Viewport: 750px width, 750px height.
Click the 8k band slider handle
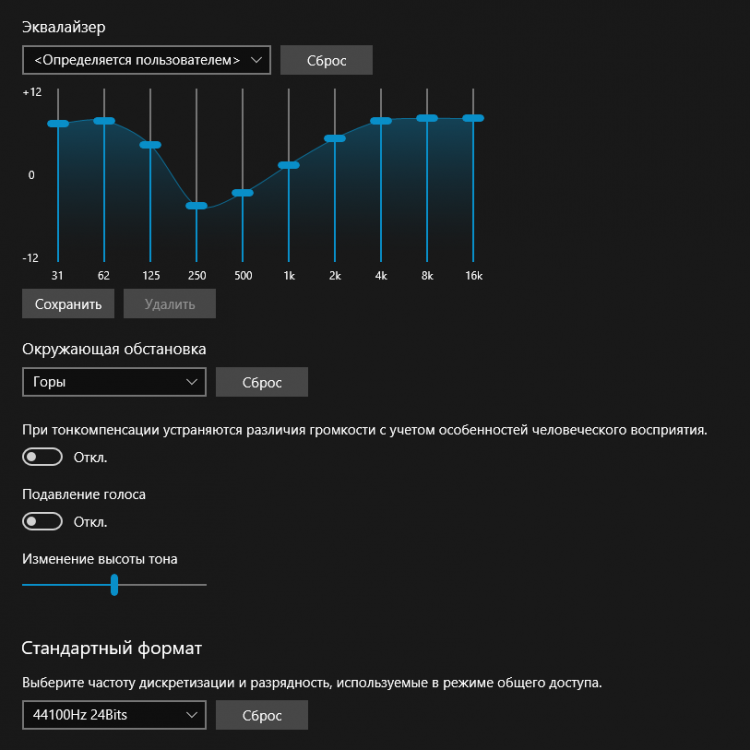click(x=427, y=118)
